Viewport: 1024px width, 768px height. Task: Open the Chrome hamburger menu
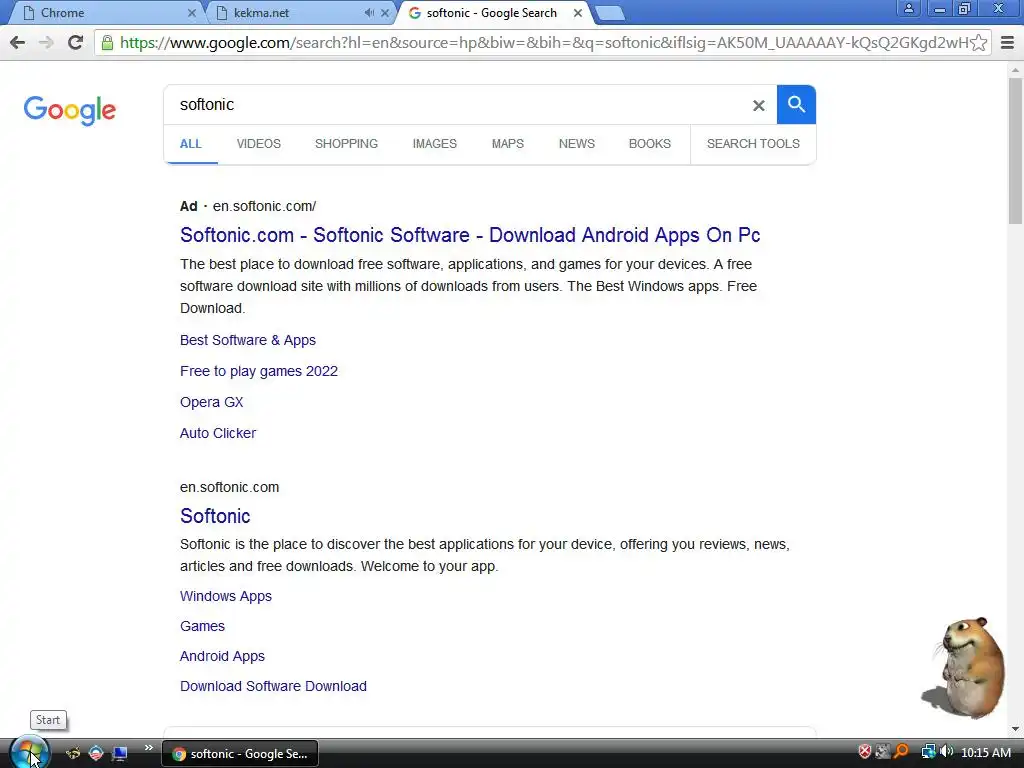[1007, 43]
